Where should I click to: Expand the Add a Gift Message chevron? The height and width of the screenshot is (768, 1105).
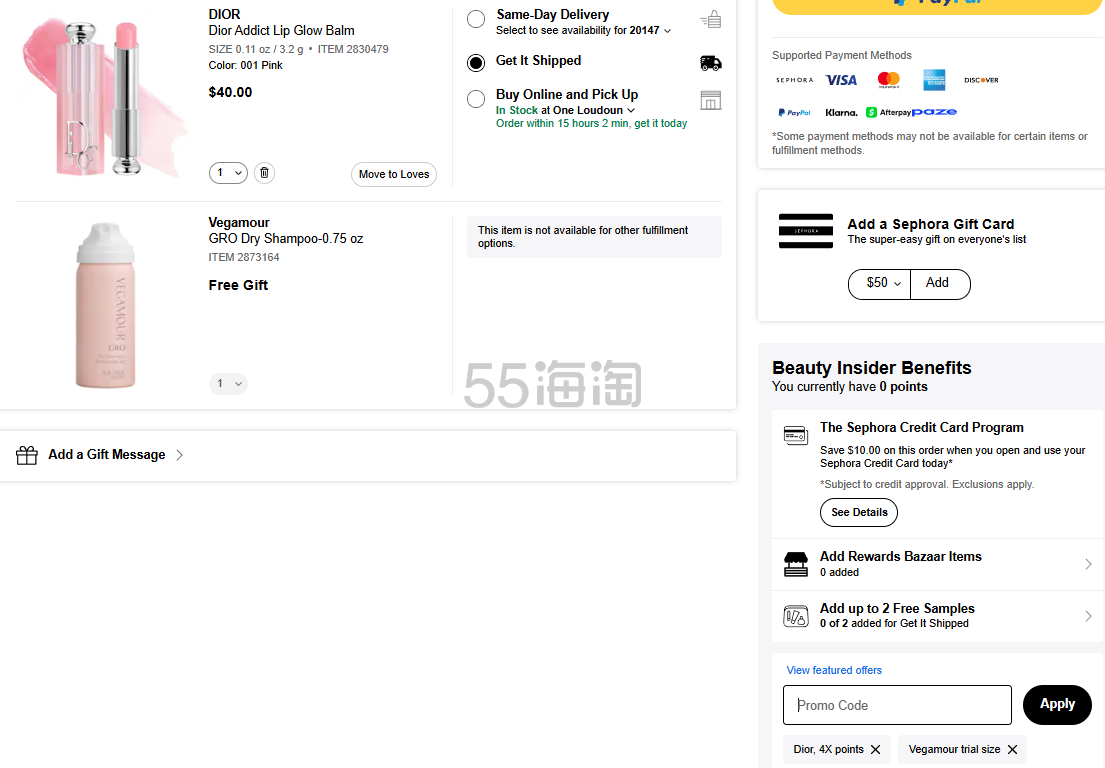[x=180, y=455]
